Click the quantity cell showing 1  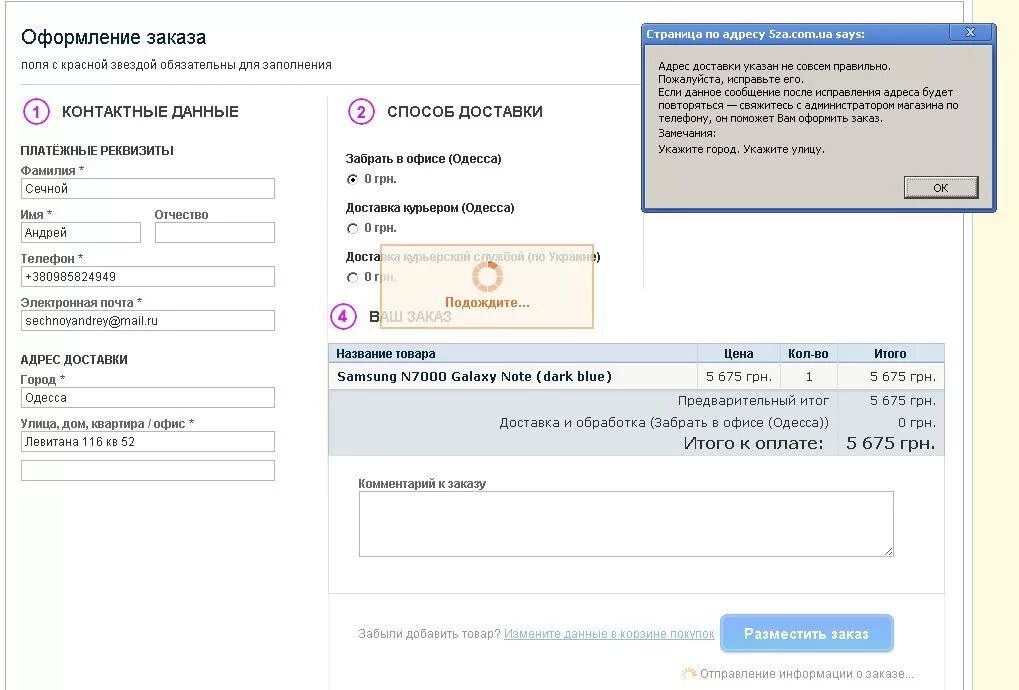808,377
